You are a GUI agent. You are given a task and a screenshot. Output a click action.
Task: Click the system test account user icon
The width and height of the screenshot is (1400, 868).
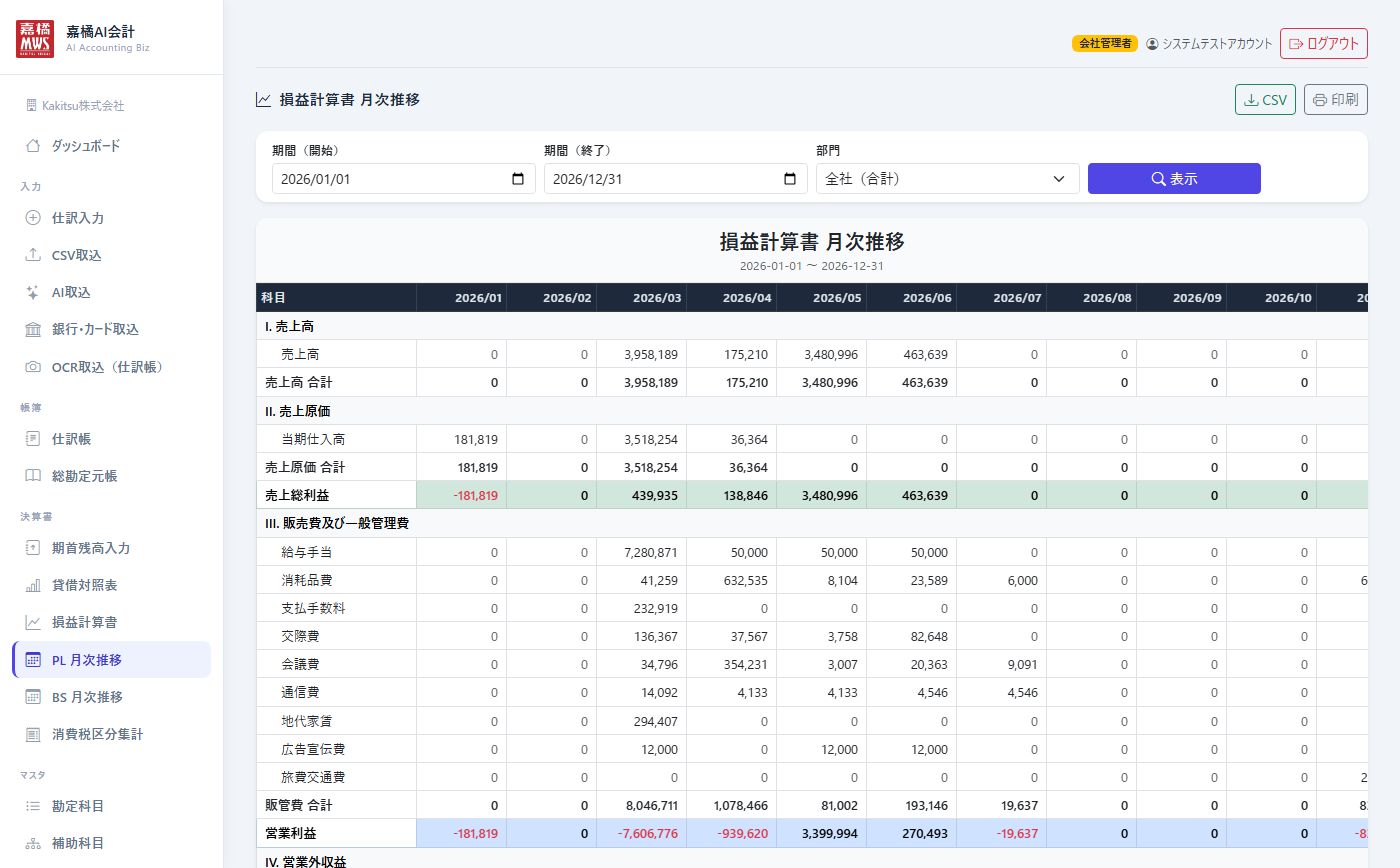point(1152,44)
